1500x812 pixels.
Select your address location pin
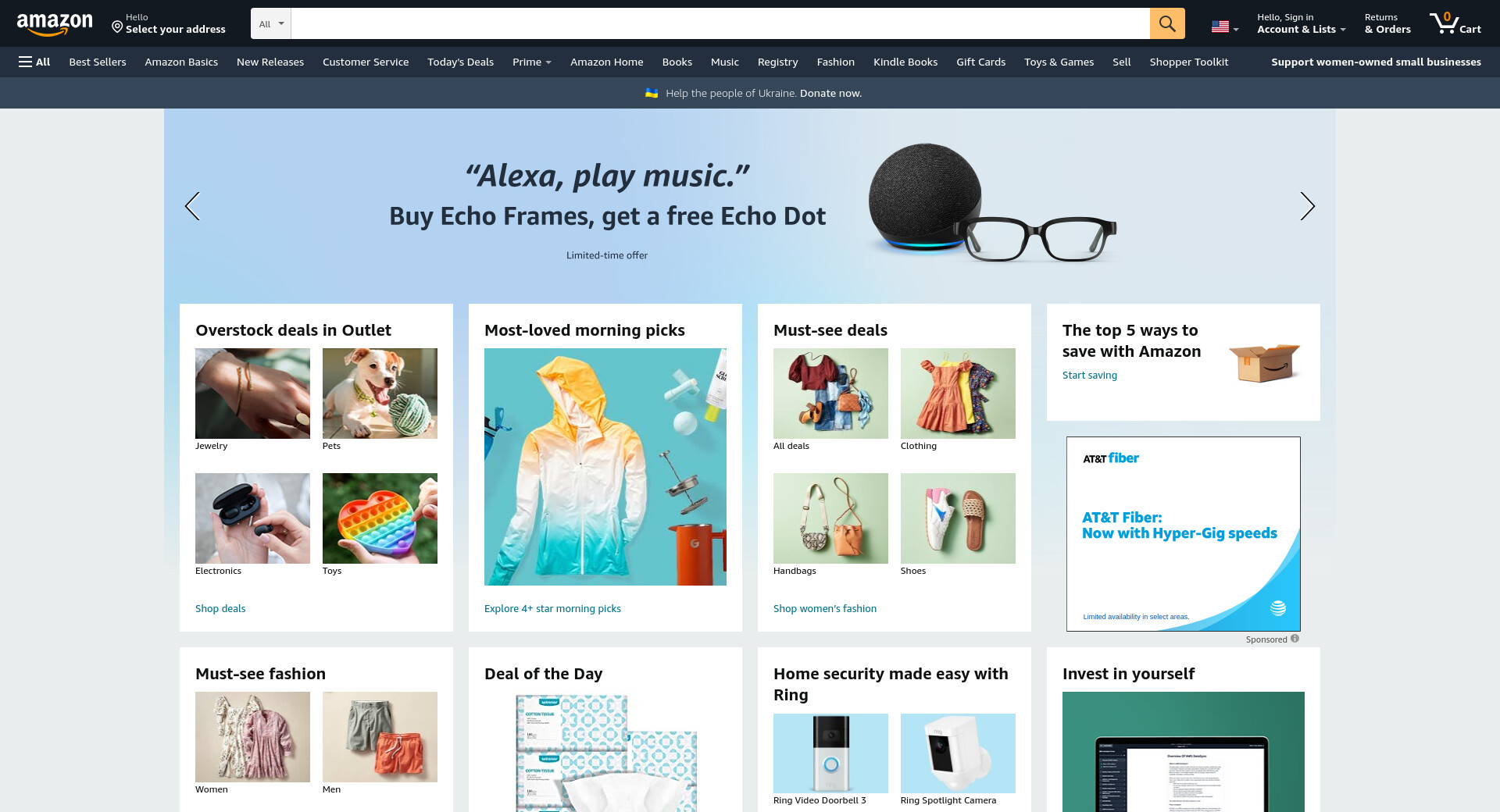pos(117,27)
